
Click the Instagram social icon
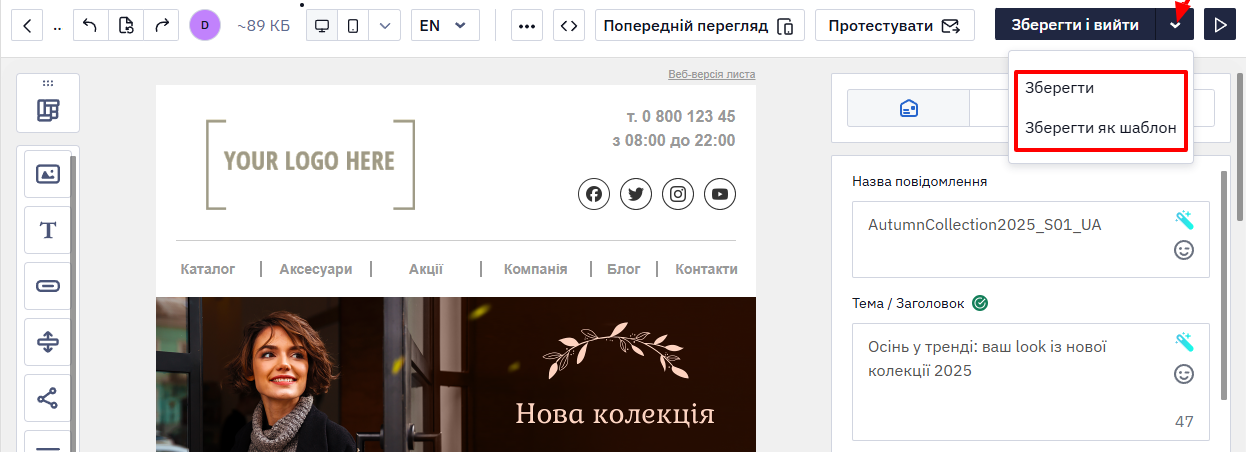pos(678,194)
